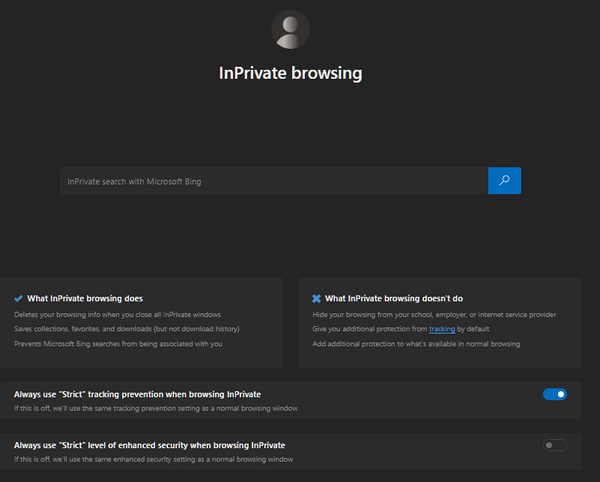The image size is (600, 482).
Task: Click 'Deletes your browsing info' line
Action: 117,314
